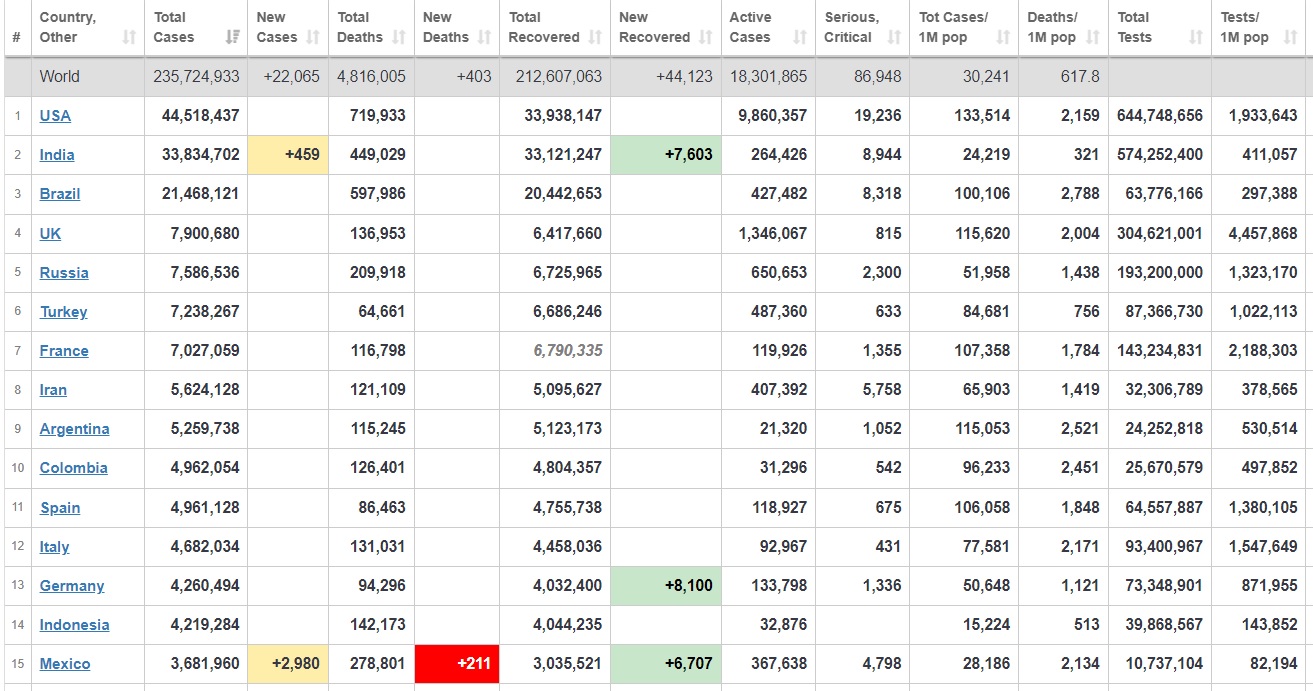
Task: Click the Italy link
Action: (55, 546)
